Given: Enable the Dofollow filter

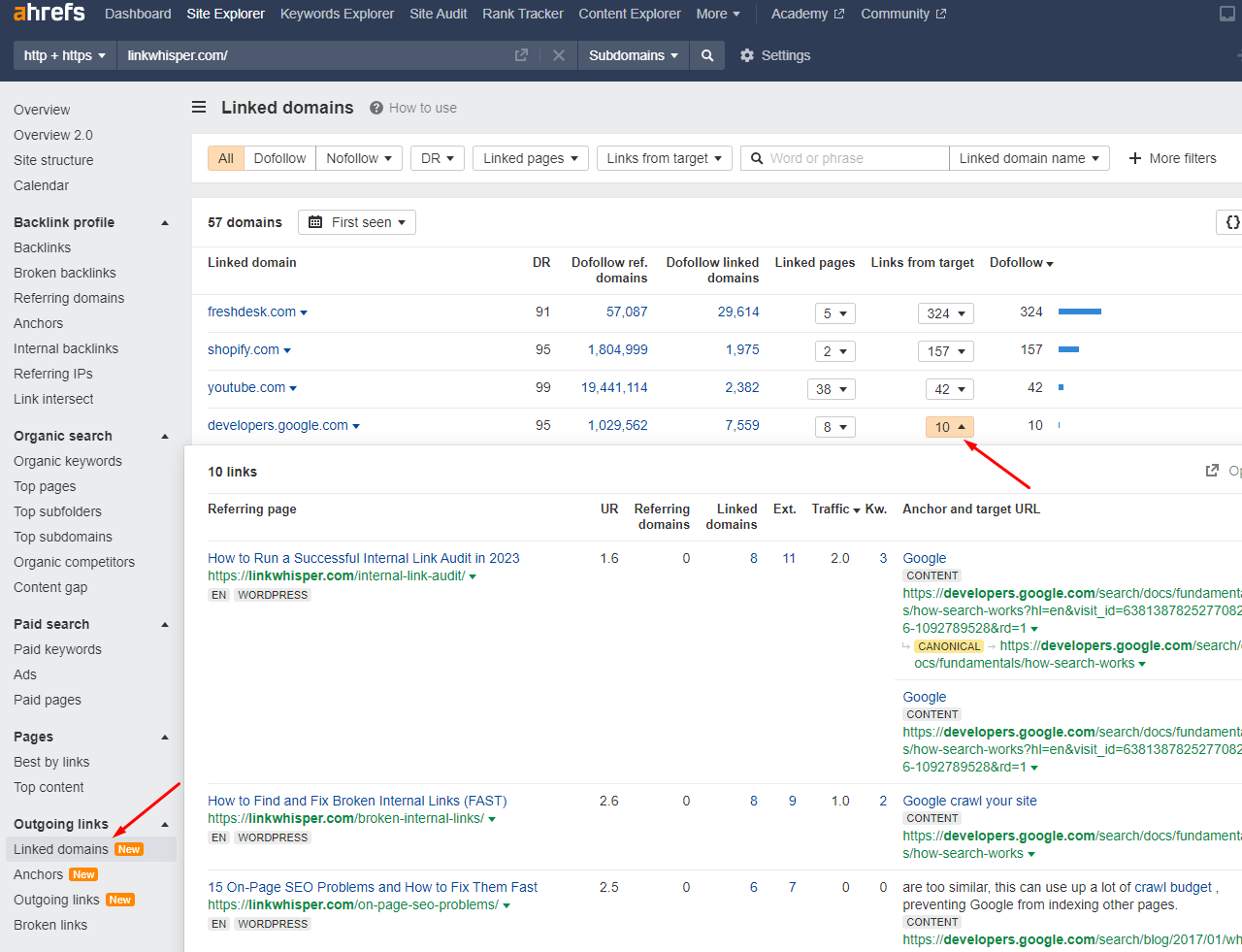Looking at the screenshot, I should coord(279,157).
